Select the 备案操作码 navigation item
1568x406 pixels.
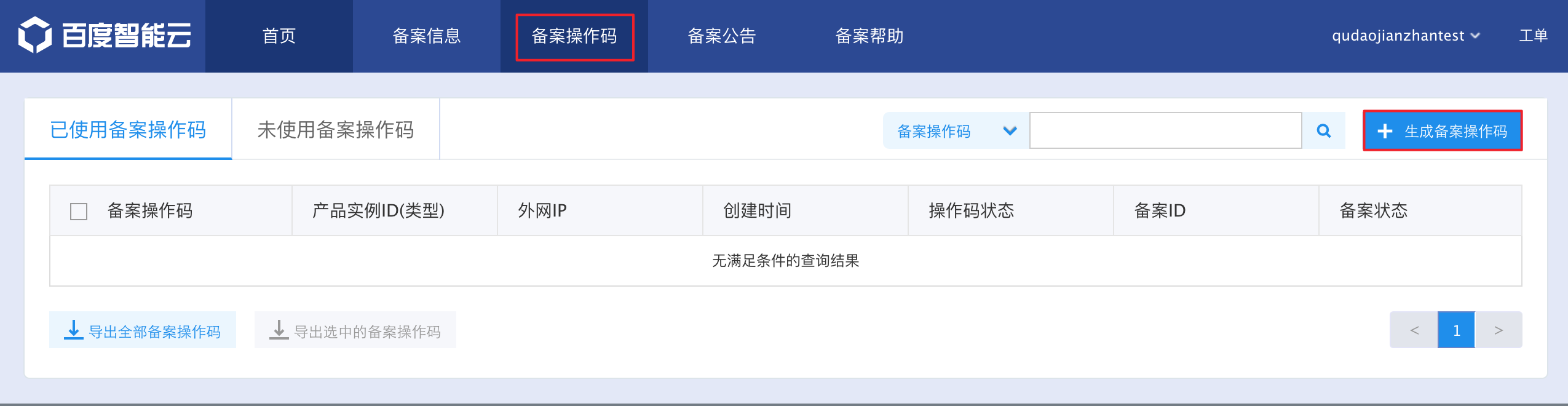pyautogui.click(x=574, y=36)
